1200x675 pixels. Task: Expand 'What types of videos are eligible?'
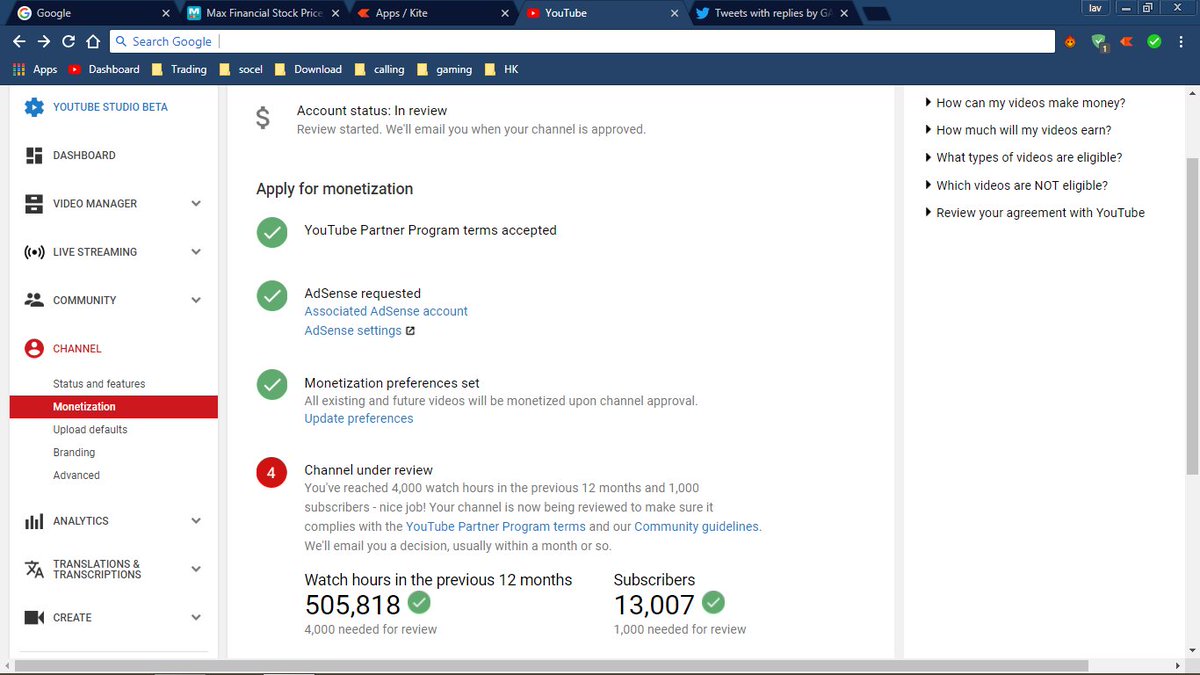(1024, 157)
